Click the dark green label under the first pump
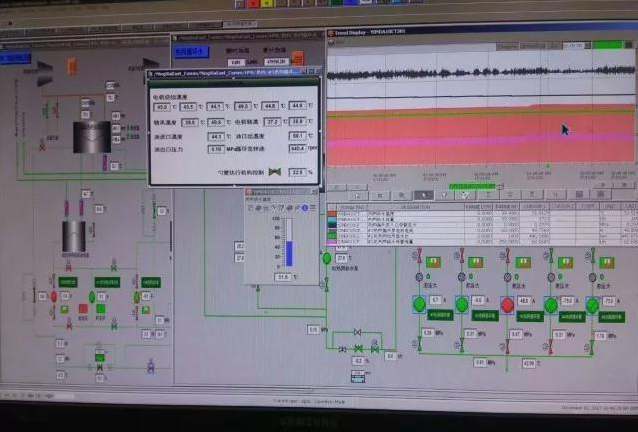The width and height of the screenshot is (638, 432). (x=440, y=315)
